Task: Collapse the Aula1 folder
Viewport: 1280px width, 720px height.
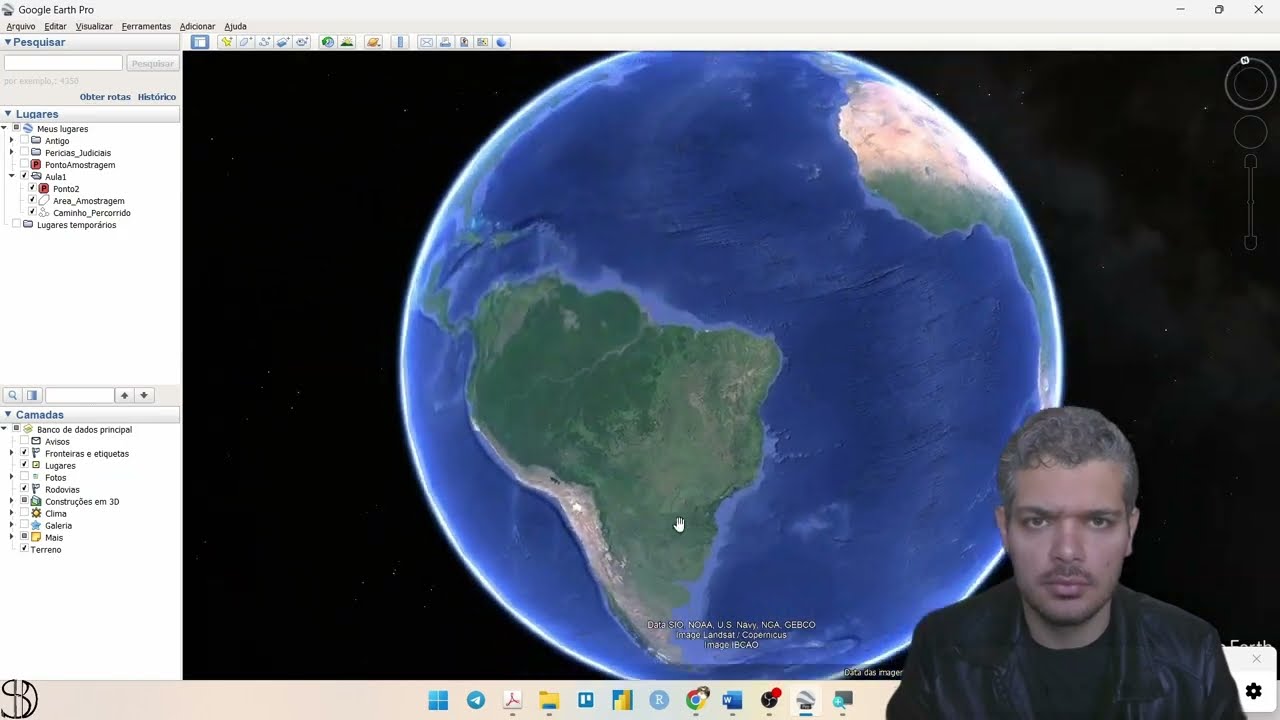Action: point(12,177)
